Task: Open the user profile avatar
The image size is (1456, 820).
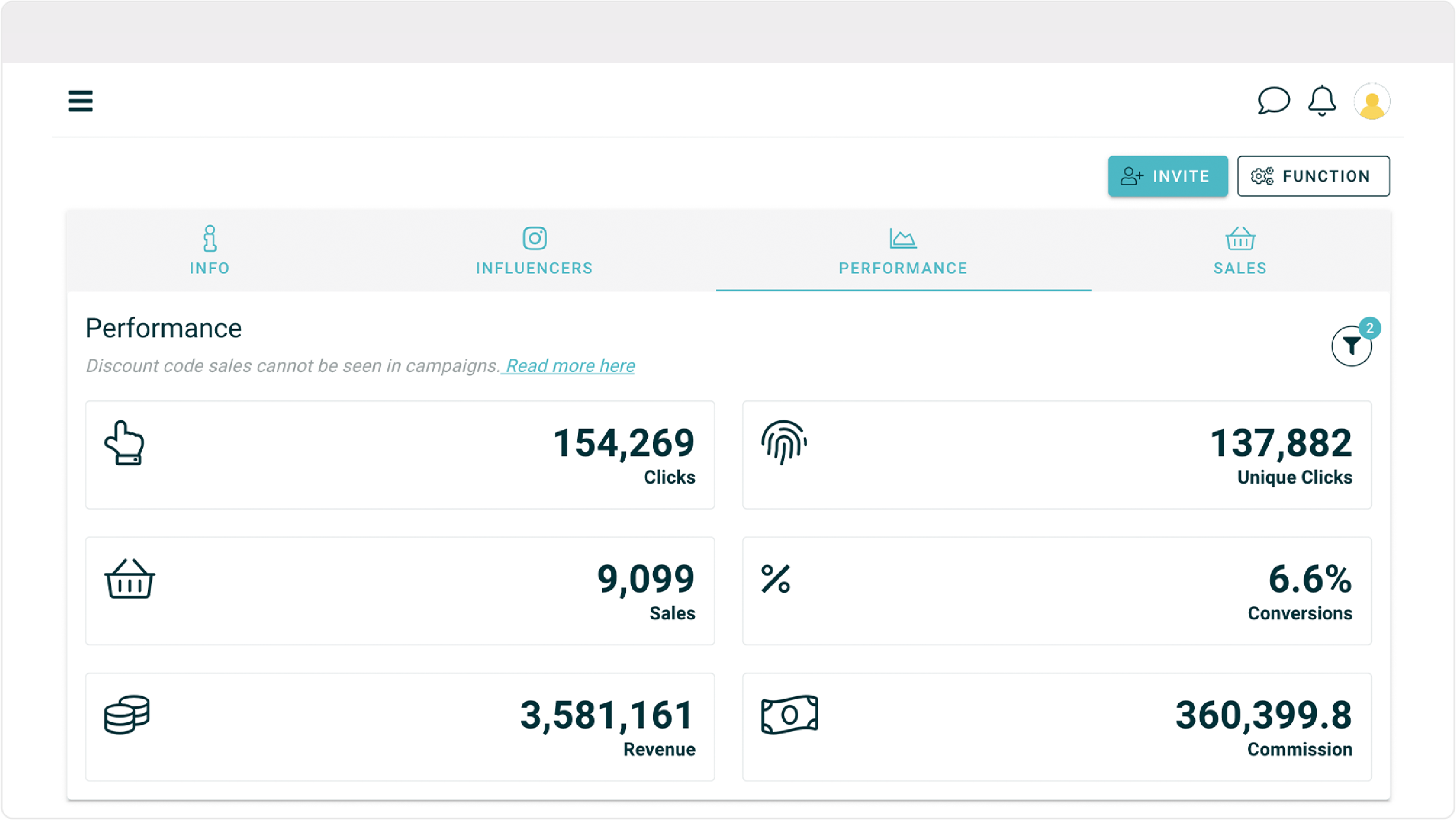Action: tap(1372, 102)
